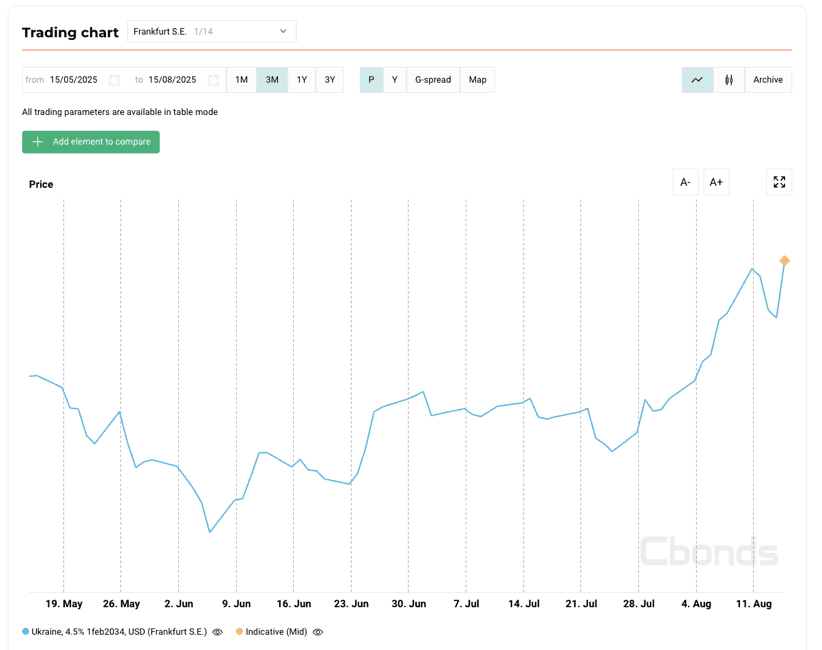
Task: Open the Frankfurt S.E. exchange dropdown
Action: point(212,32)
